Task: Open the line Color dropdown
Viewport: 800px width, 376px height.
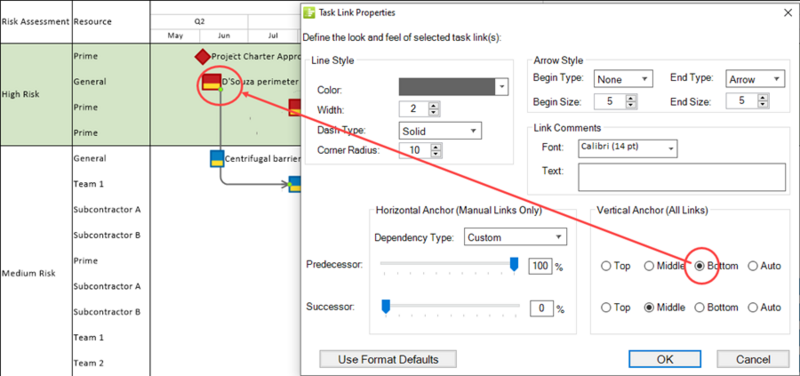Action: (502, 87)
